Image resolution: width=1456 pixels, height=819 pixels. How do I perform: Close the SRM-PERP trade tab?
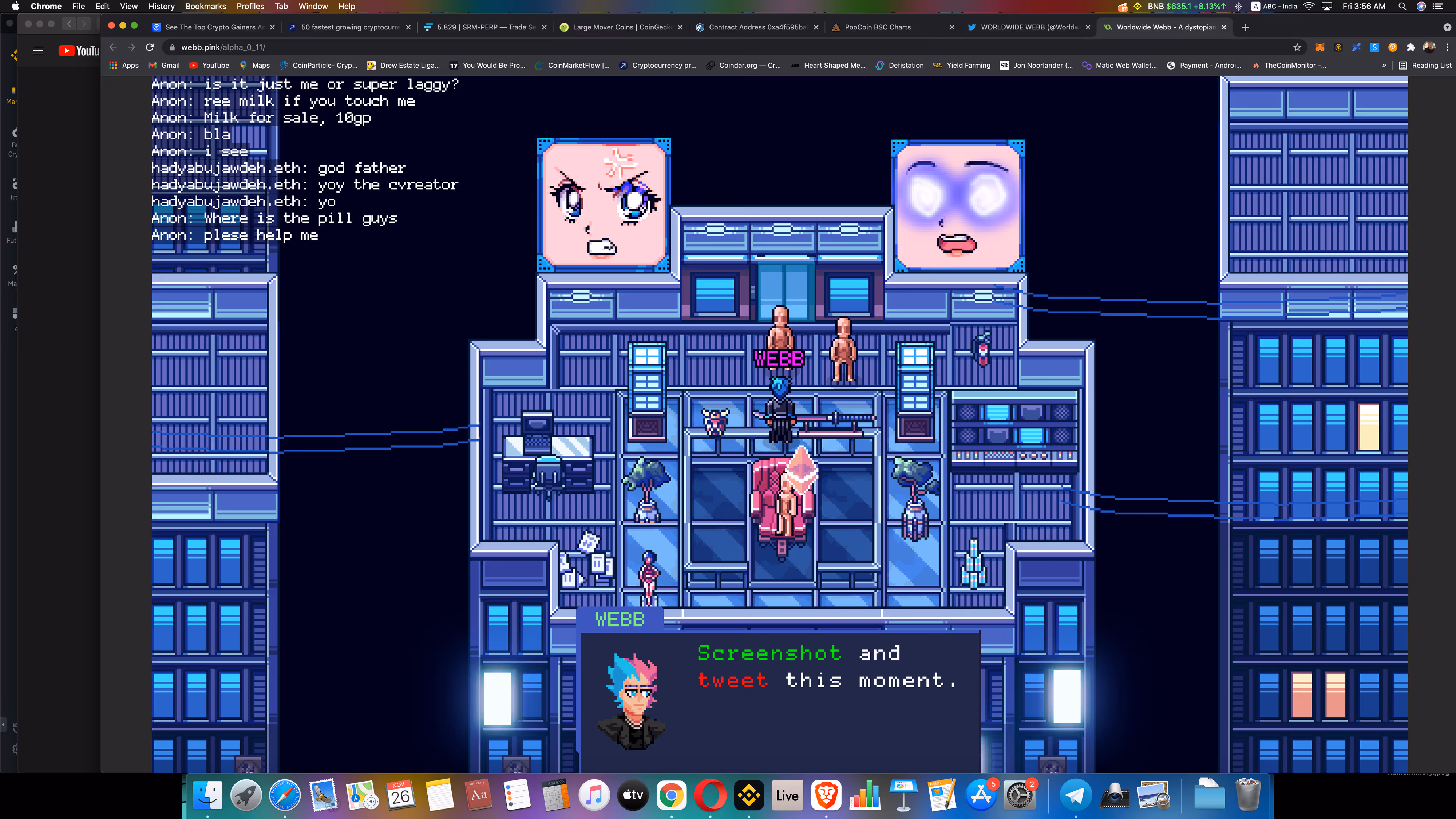click(544, 27)
